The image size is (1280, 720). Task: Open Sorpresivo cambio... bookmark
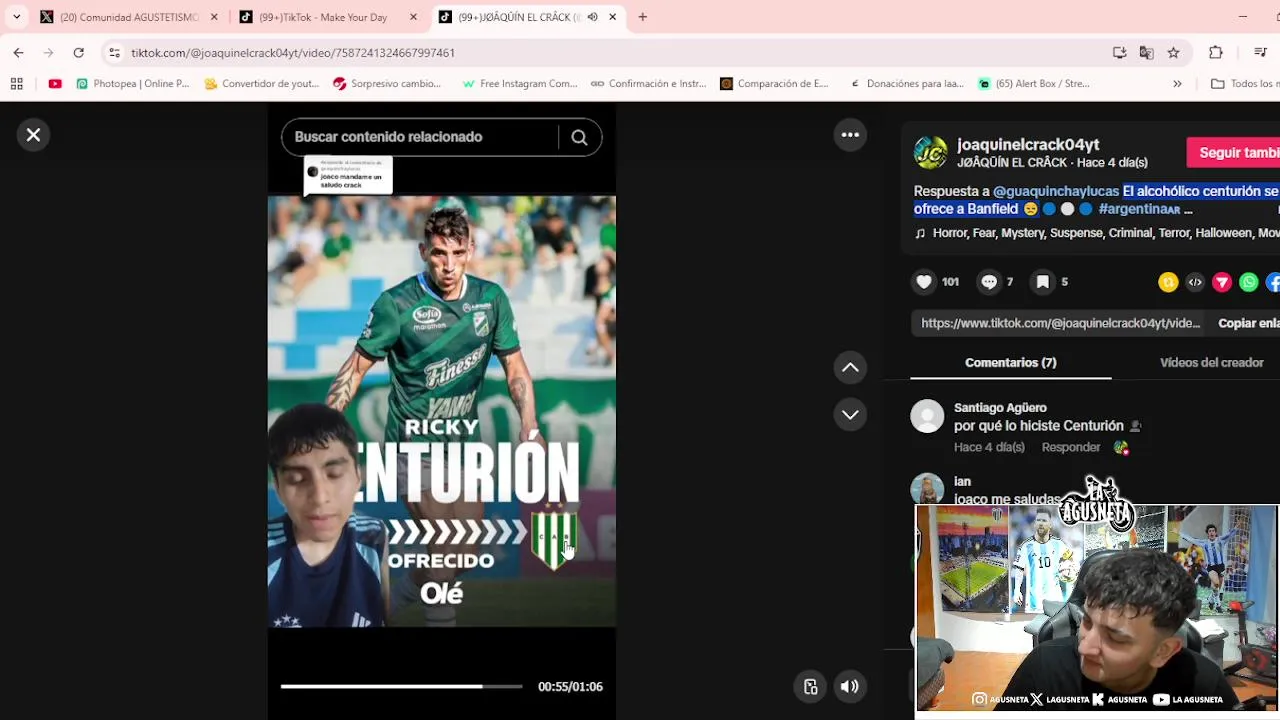387,84
